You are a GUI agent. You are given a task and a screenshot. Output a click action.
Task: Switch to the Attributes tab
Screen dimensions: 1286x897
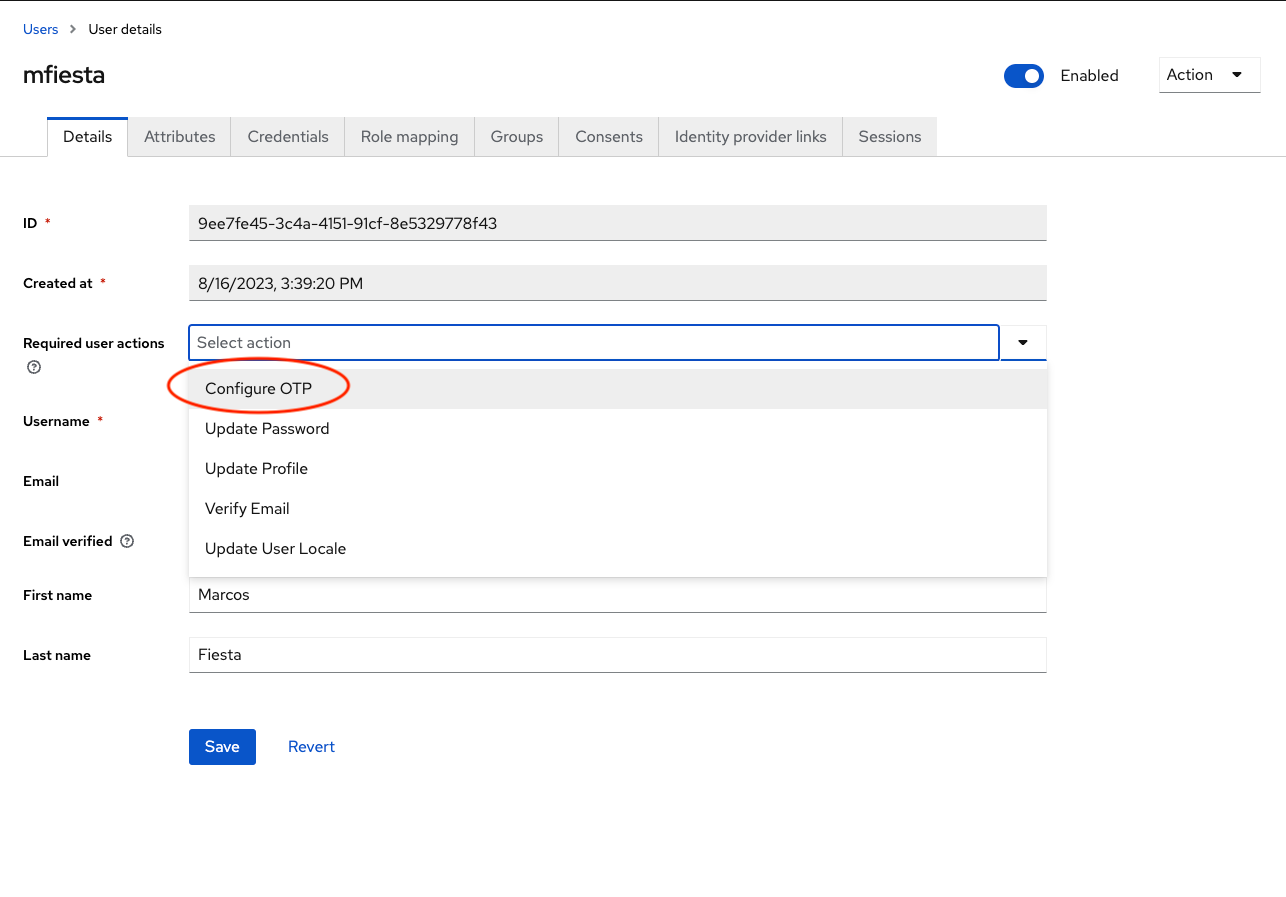[179, 137]
